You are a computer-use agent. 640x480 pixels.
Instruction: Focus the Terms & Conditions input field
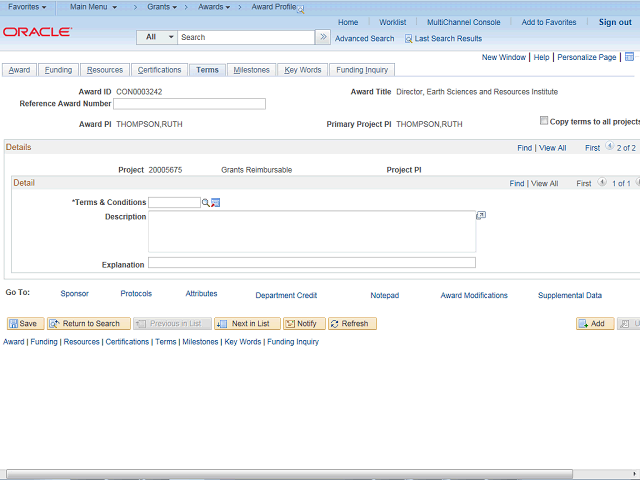[x=174, y=202]
